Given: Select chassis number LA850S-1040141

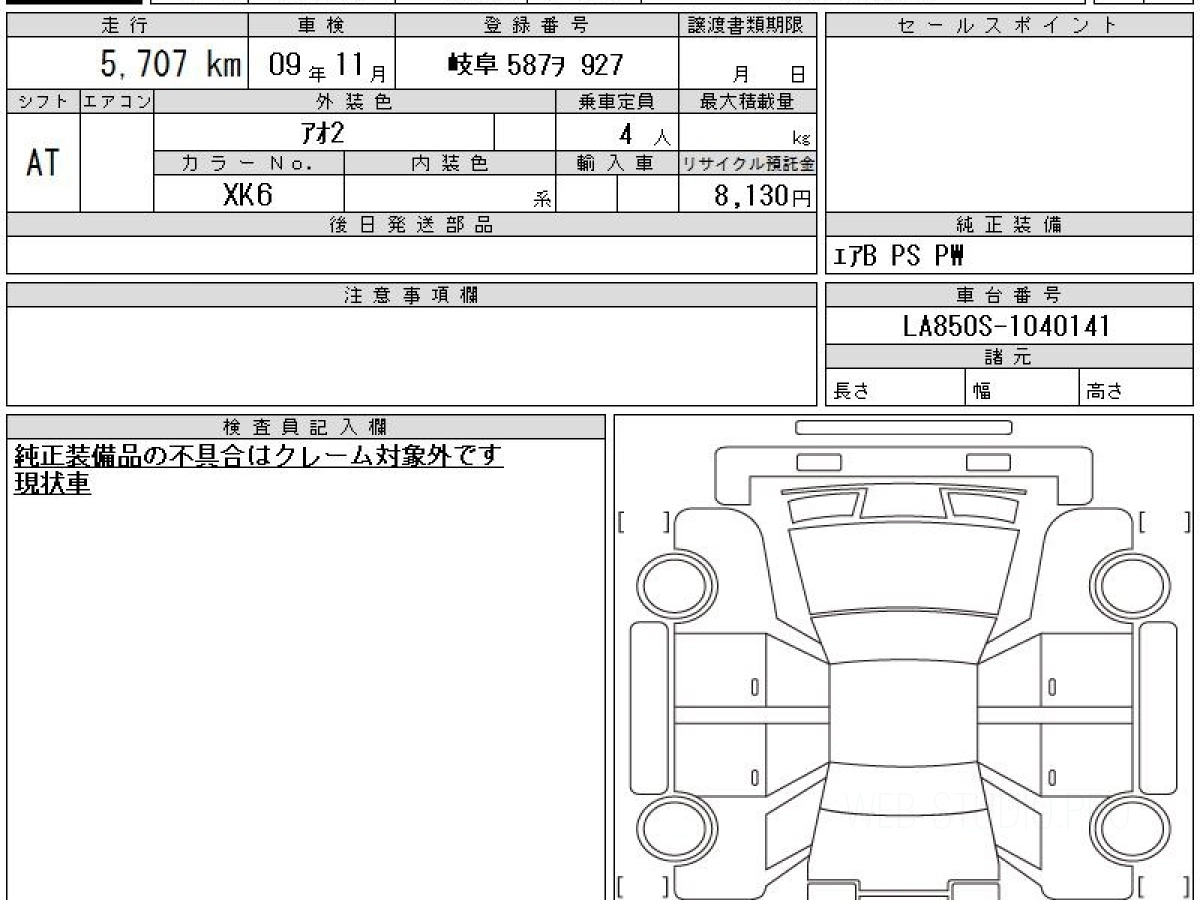Looking at the screenshot, I should pyautogui.click(x=1006, y=326).
